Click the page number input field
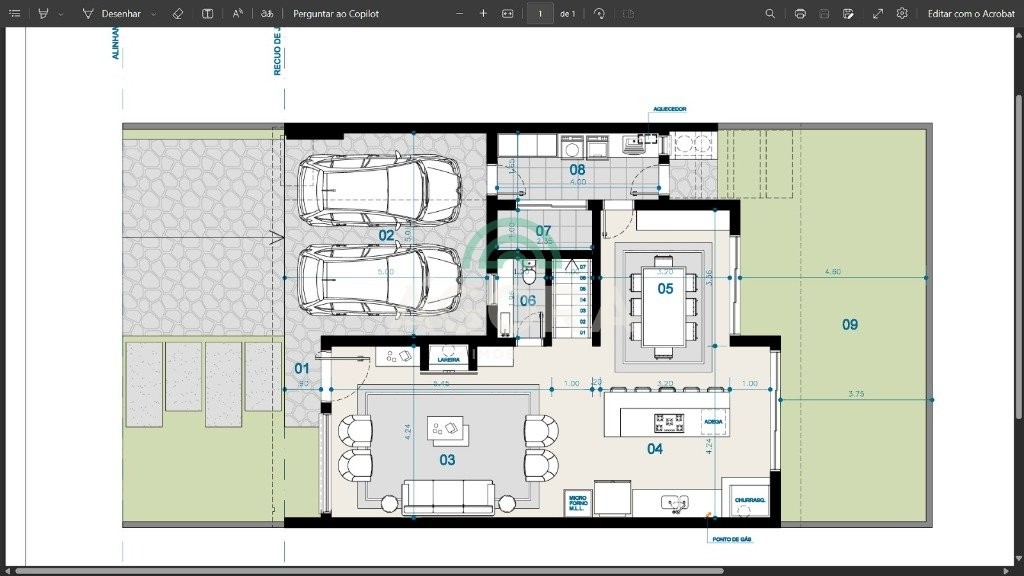 click(540, 14)
